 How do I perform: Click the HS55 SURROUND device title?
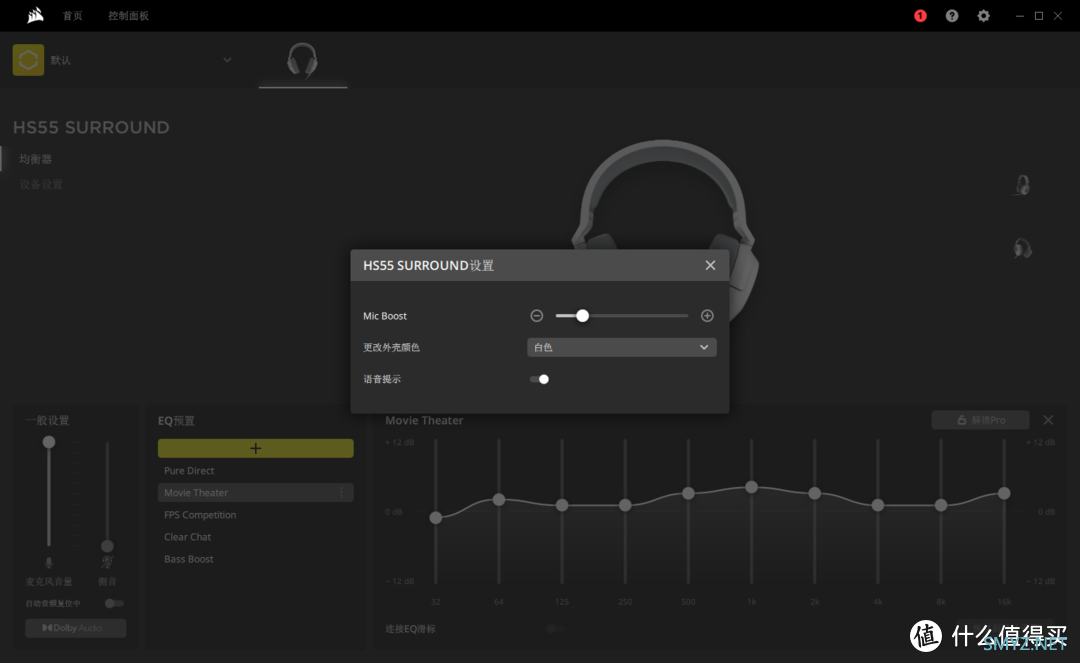click(91, 127)
